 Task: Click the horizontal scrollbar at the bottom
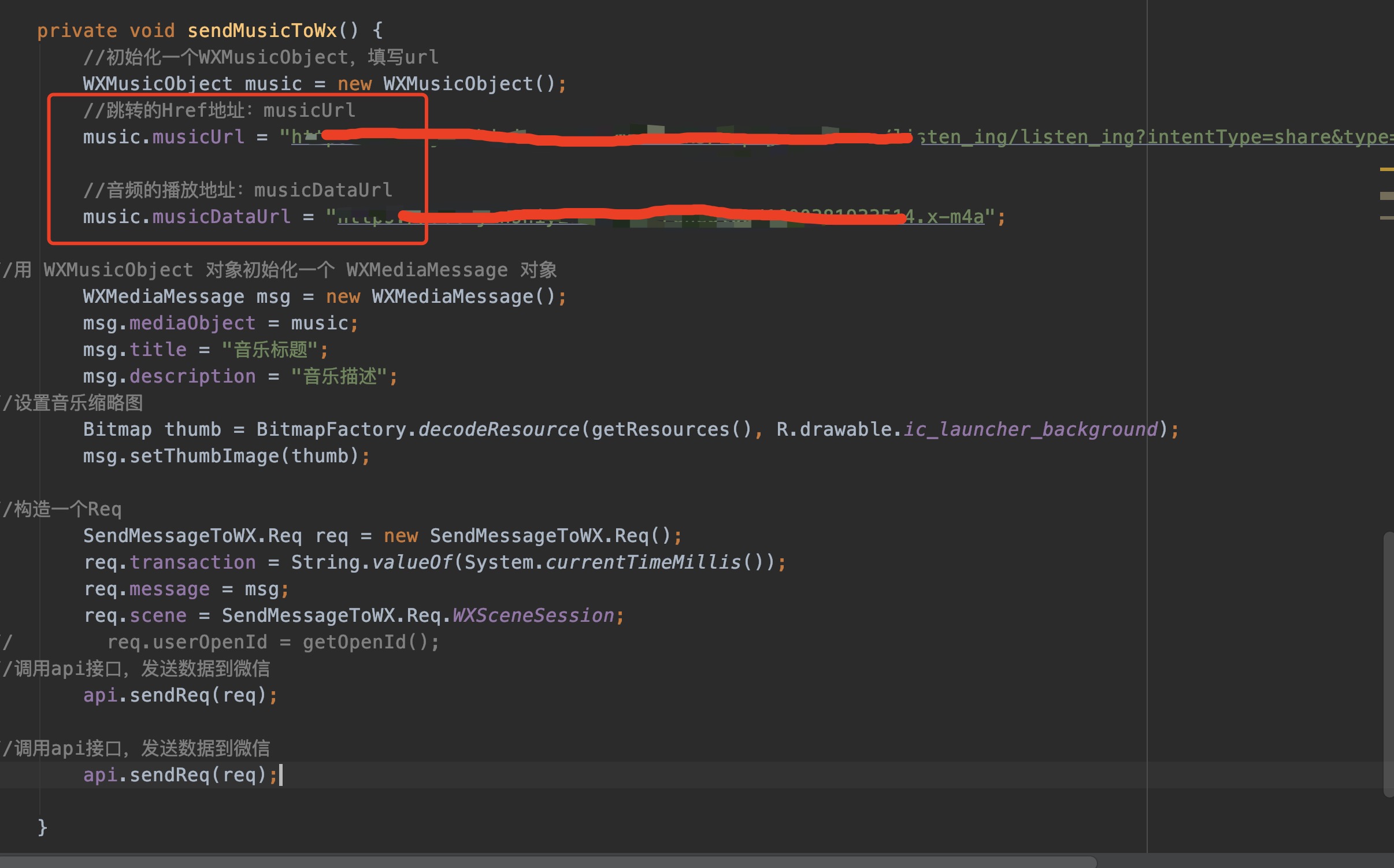click(549, 862)
